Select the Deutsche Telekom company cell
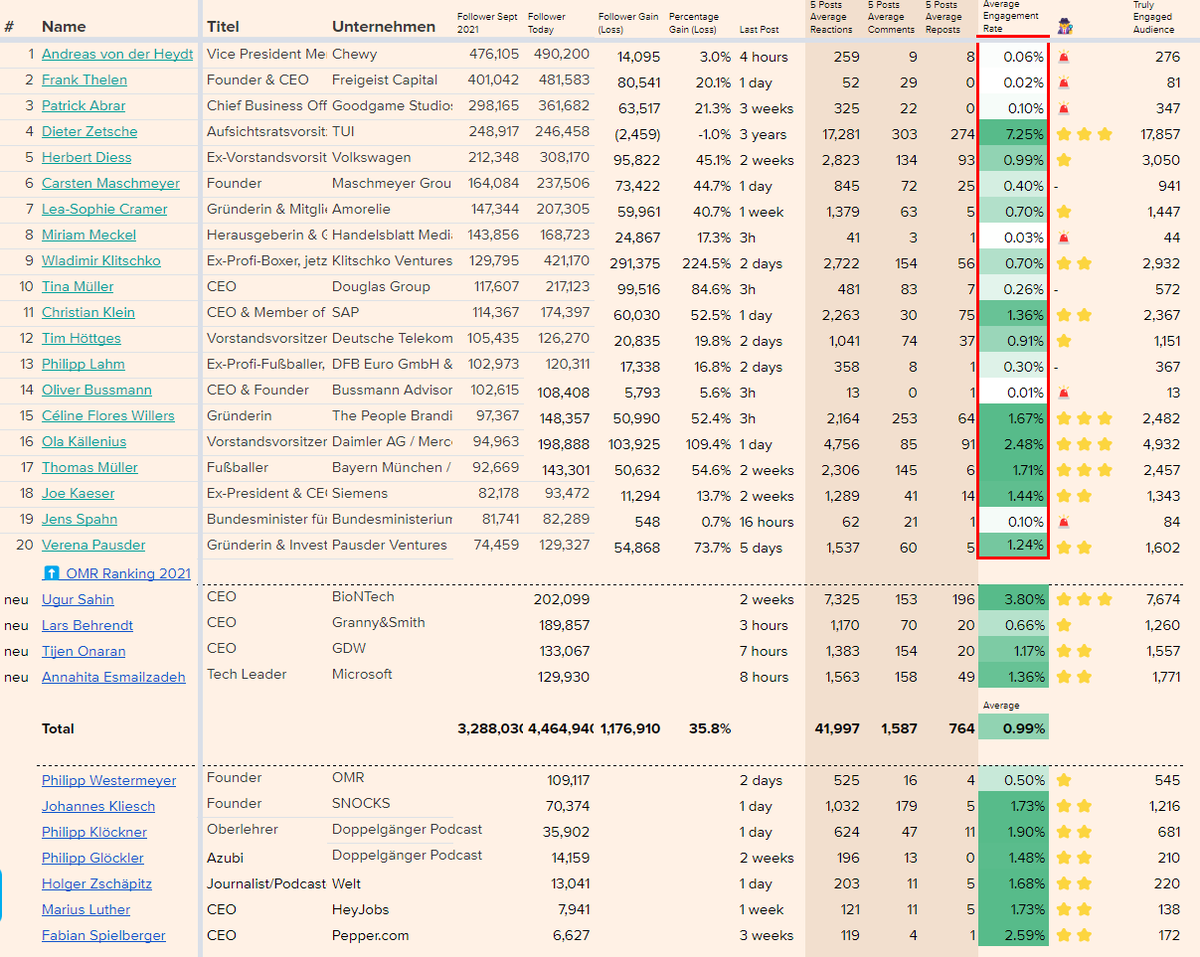This screenshot has height=957, width=1200. (390, 339)
